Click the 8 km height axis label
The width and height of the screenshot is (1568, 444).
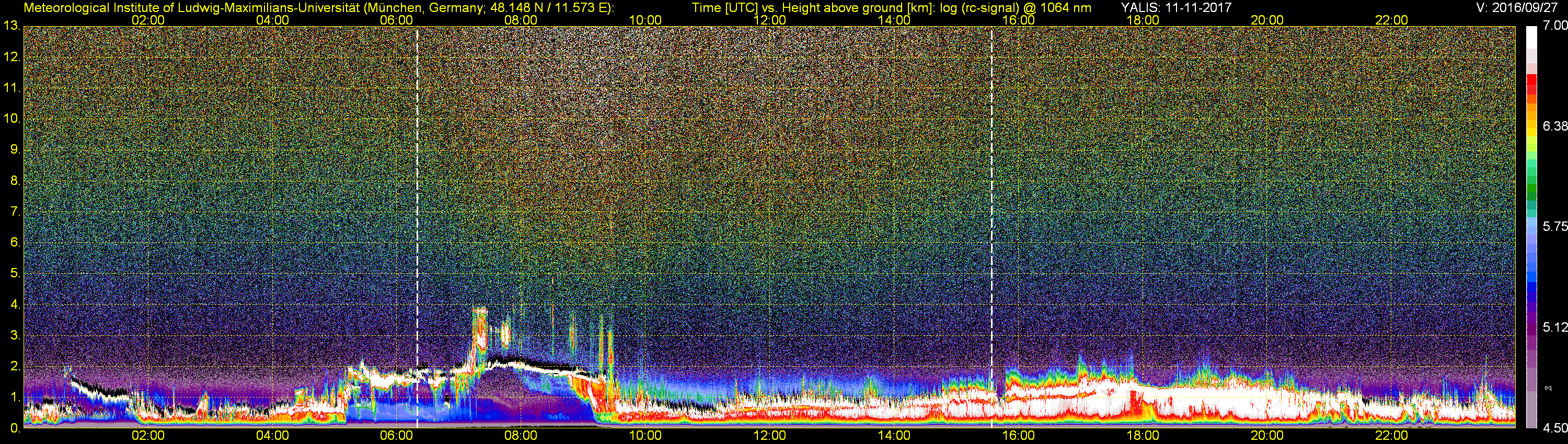pyautogui.click(x=15, y=180)
